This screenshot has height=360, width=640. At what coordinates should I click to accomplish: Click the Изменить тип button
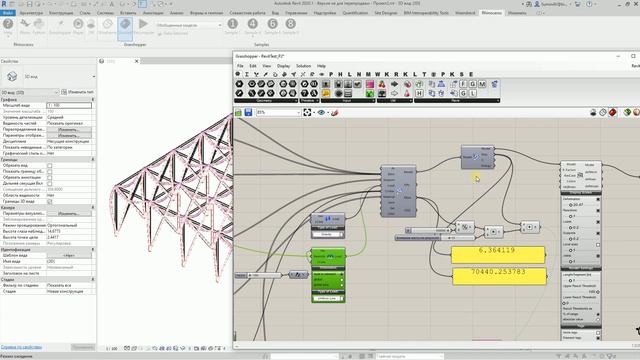click(78, 92)
